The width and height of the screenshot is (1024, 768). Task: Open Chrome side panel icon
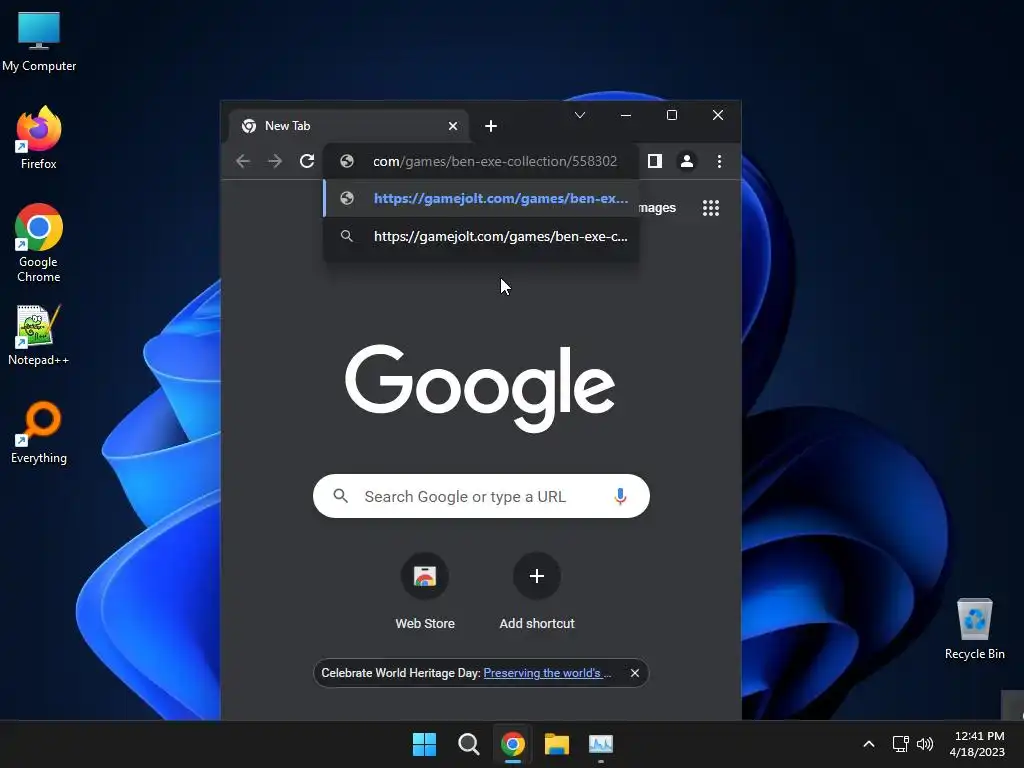coord(654,161)
